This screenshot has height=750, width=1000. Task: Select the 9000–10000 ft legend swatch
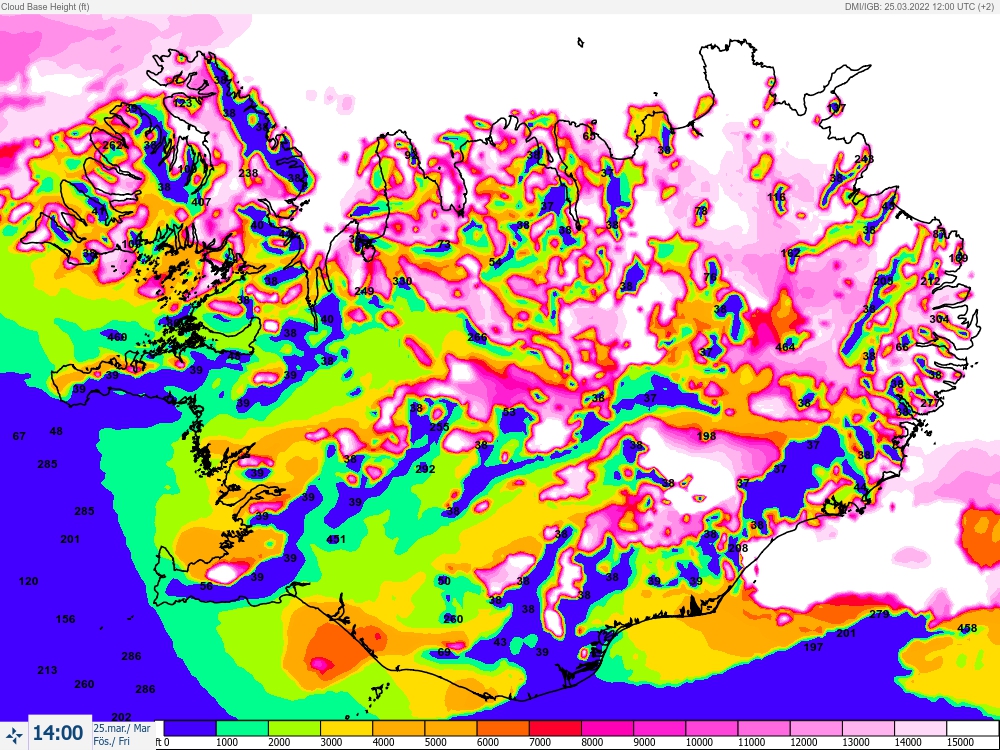pos(660,728)
